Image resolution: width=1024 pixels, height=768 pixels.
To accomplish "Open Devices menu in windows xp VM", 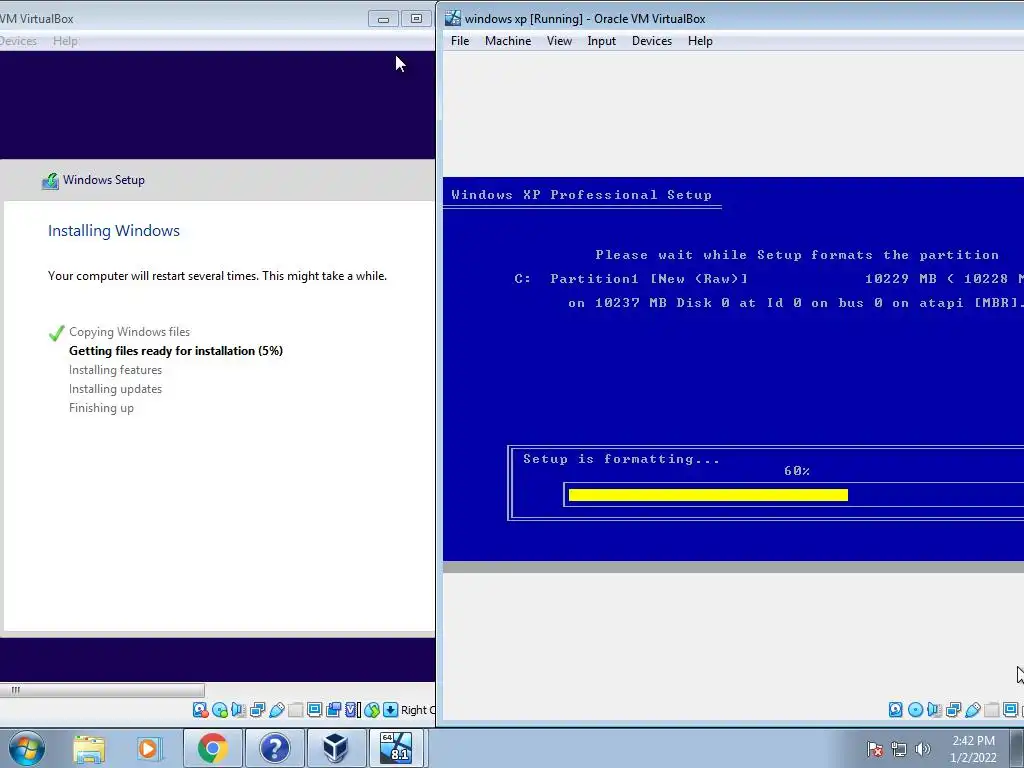I will point(652,40).
